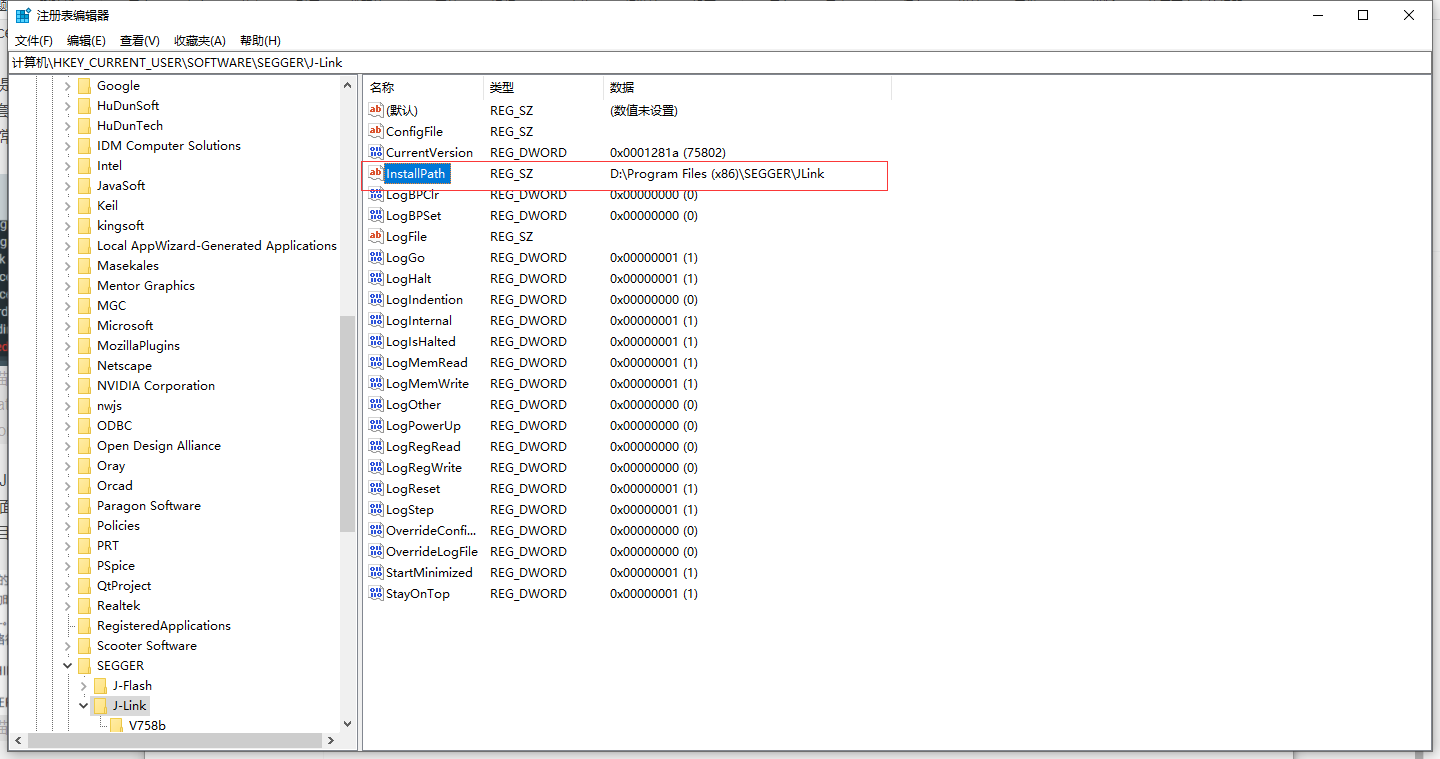Select the IDM Computer Solutions key
The height and width of the screenshot is (759, 1440).
[169, 145]
